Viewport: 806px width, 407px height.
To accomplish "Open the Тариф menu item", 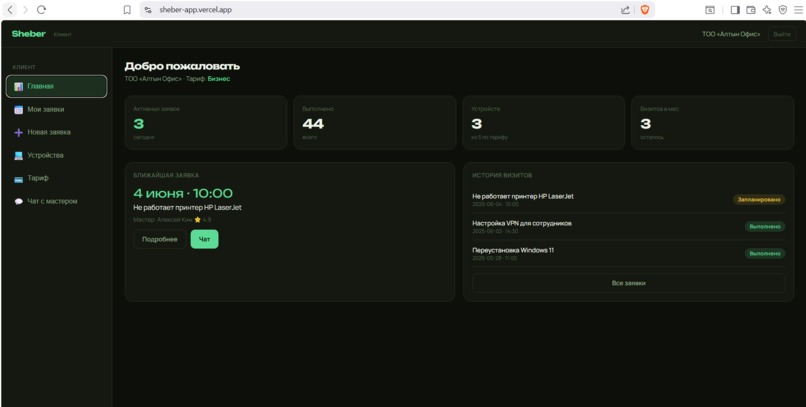I will point(57,178).
